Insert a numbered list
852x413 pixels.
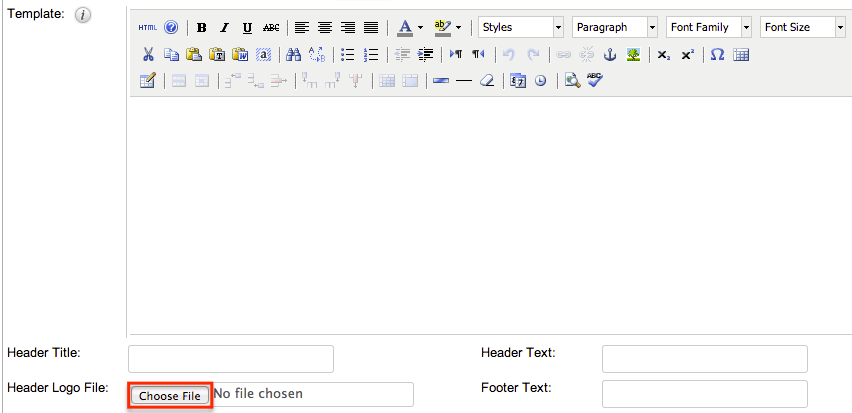click(370, 54)
